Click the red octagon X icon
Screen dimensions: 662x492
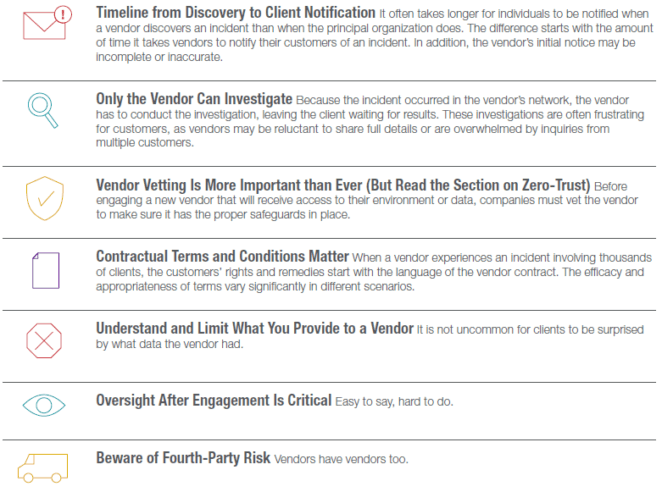tap(44, 341)
